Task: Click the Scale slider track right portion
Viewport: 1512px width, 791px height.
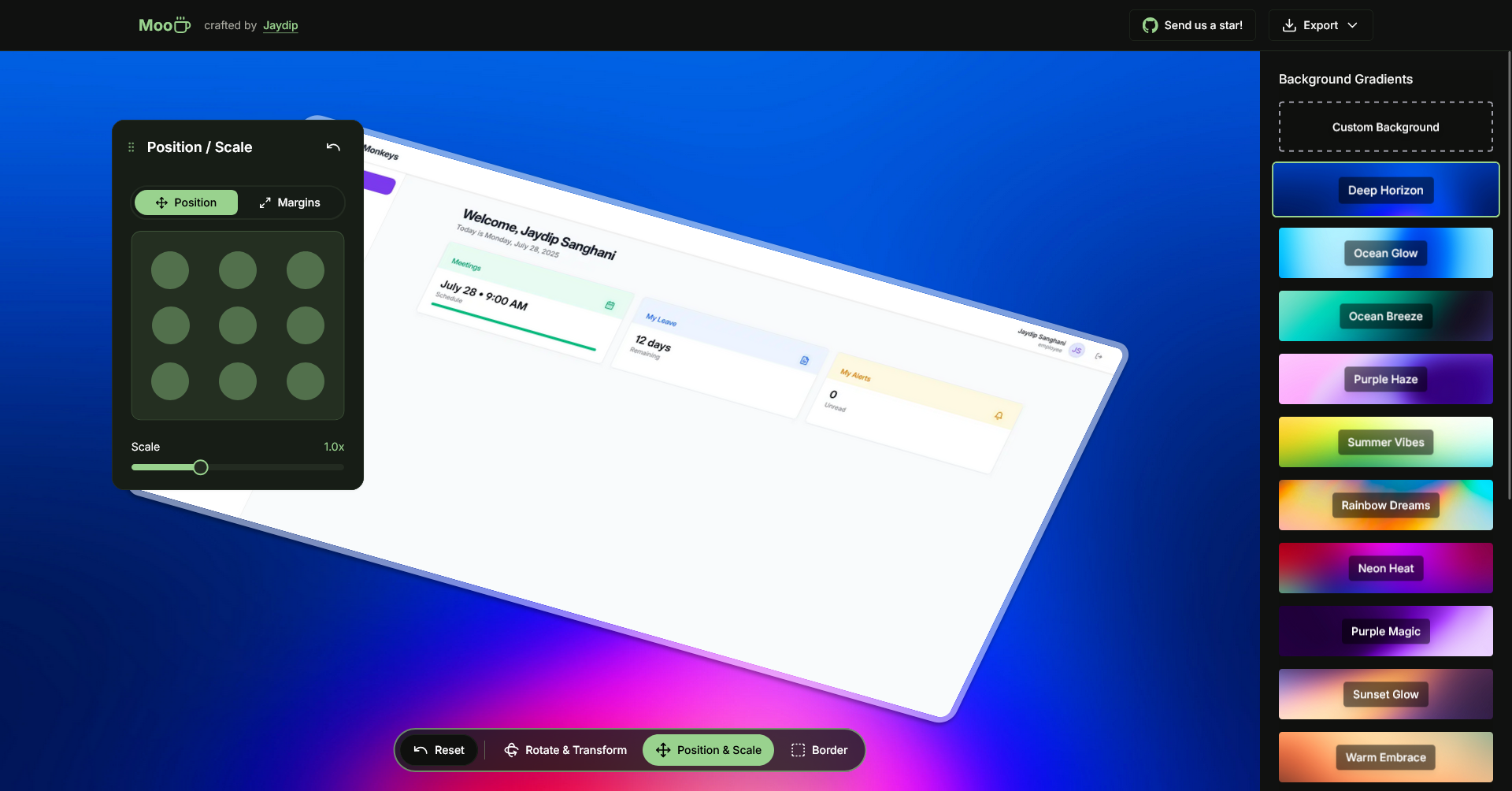Action: pyautogui.click(x=276, y=467)
